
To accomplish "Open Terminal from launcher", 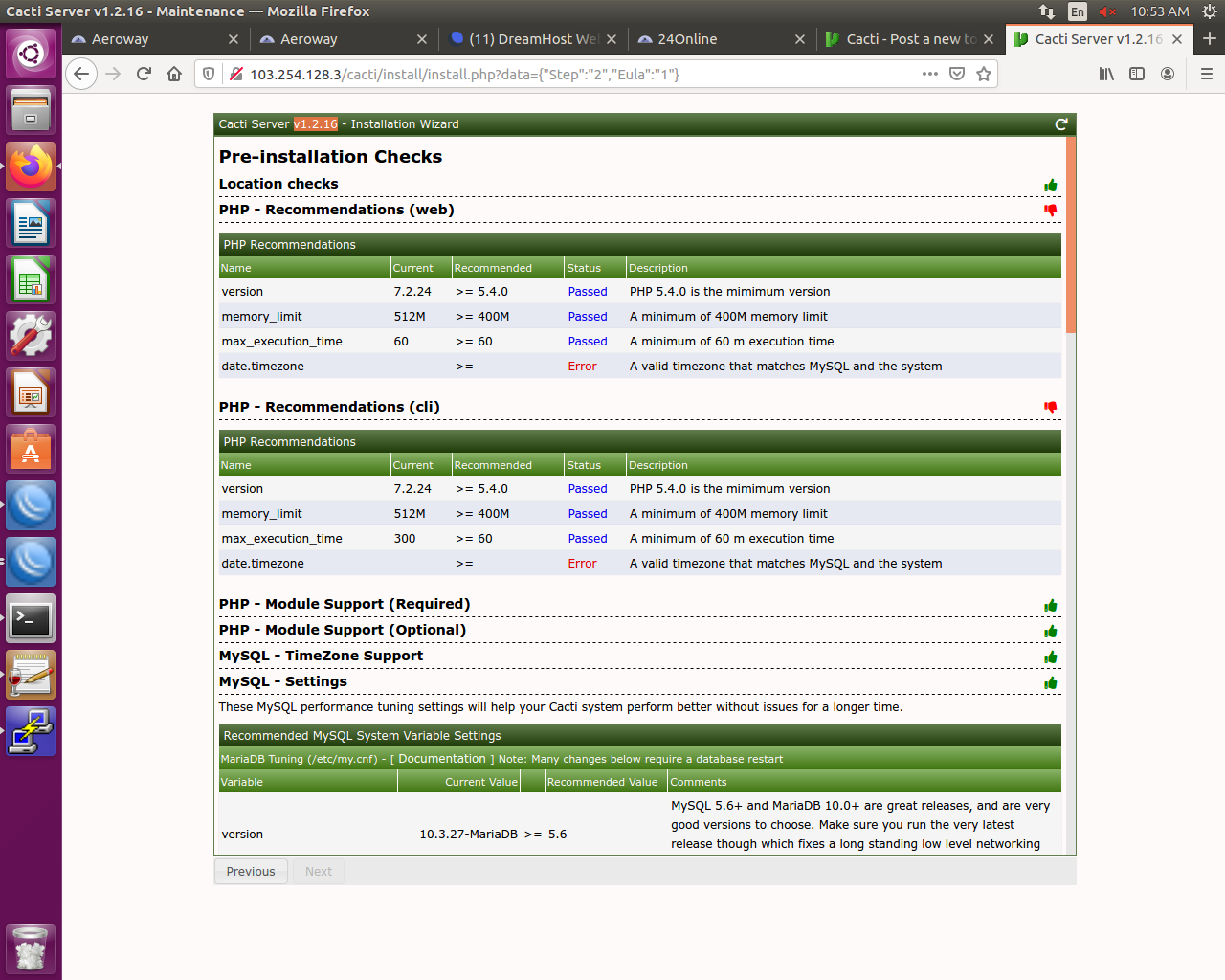I will [x=31, y=619].
